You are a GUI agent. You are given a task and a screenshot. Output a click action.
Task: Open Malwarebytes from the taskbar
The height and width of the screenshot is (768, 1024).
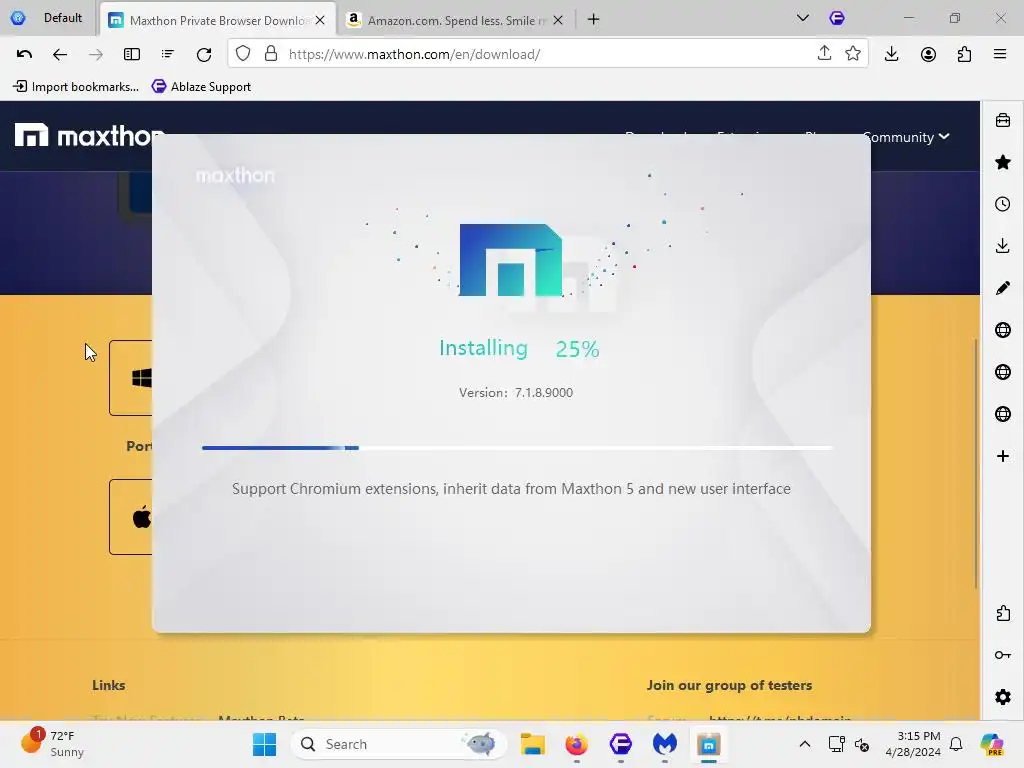coord(664,744)
